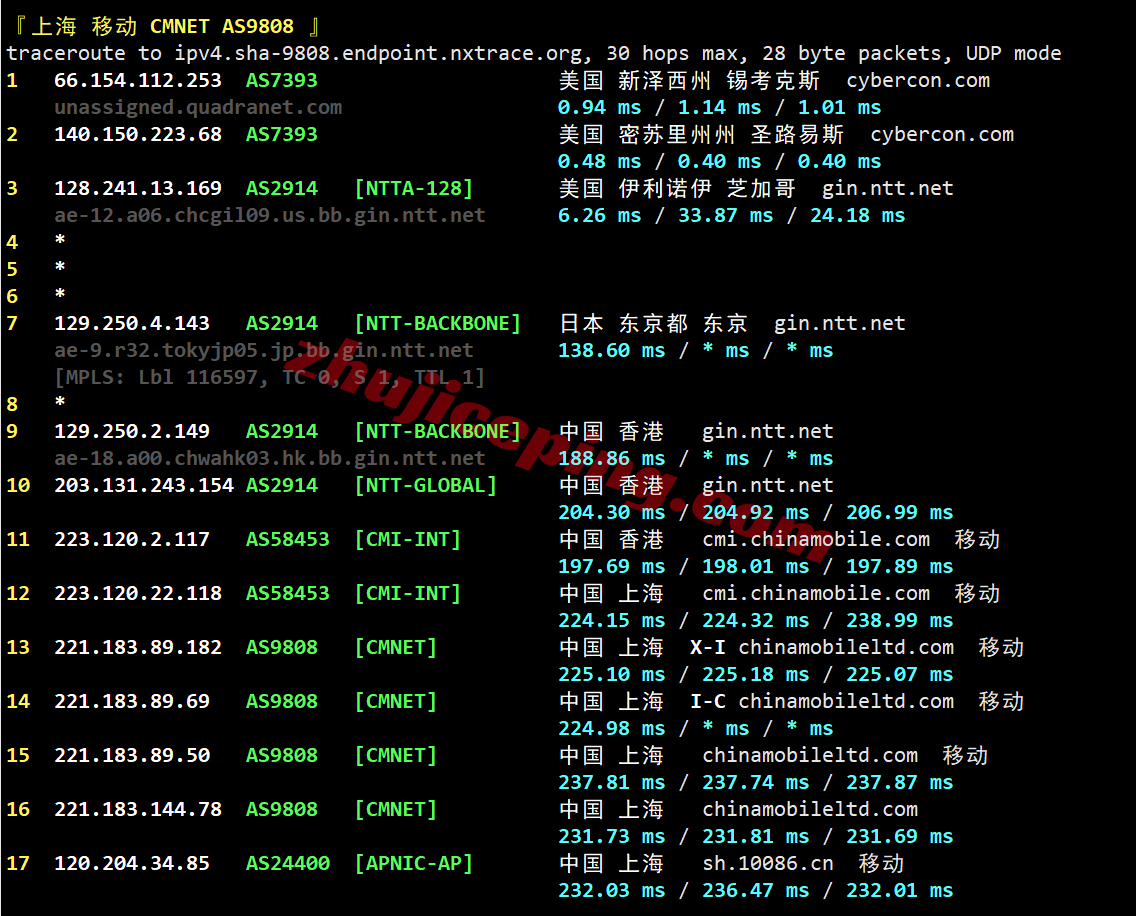The image size is (1136, 916).
Task: Select the [NTT-BACKBONE] label on hop 7
Action: pos(437,323)
